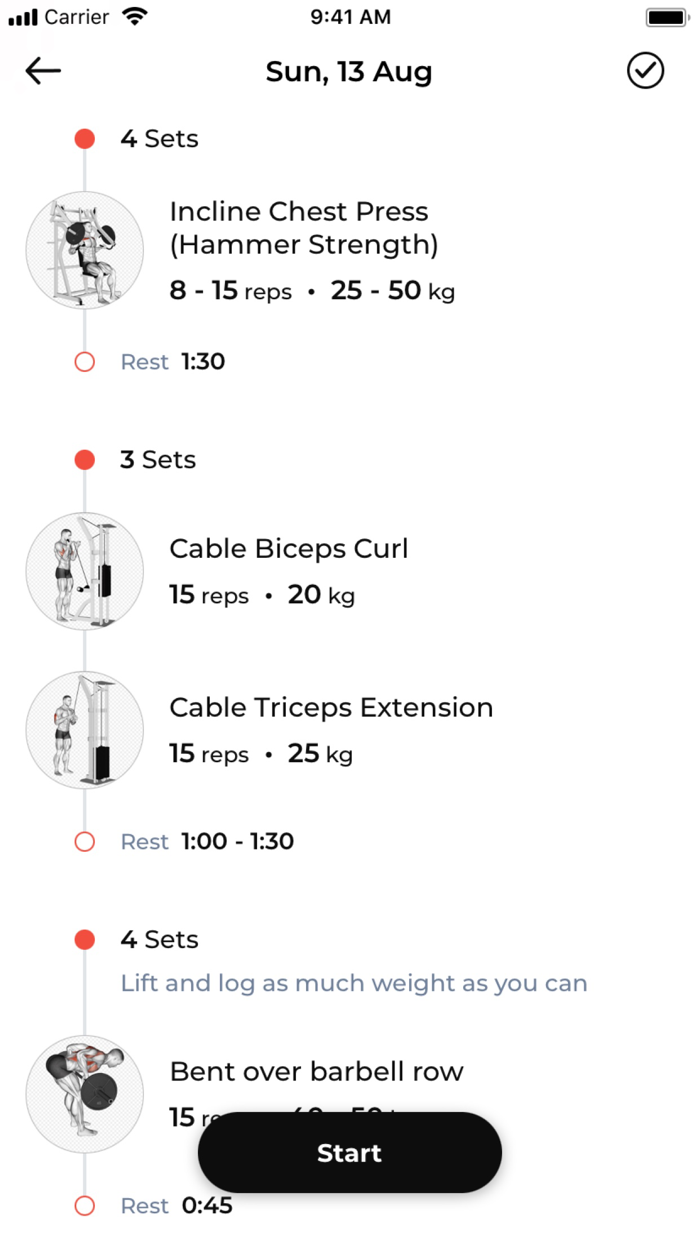This screenshot has height=1244, width=700.
Task: Open the Incline Chest Press exercise illustration
Action: [85, 251]
